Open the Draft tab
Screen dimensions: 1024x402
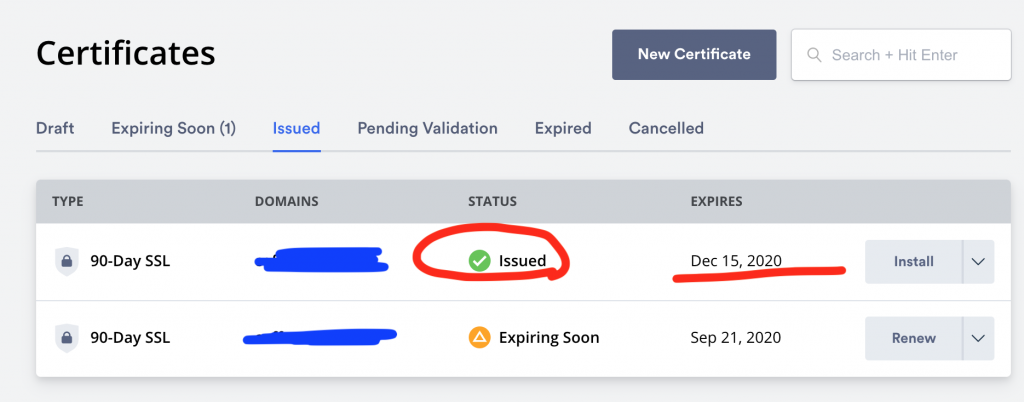pos(55,129)
